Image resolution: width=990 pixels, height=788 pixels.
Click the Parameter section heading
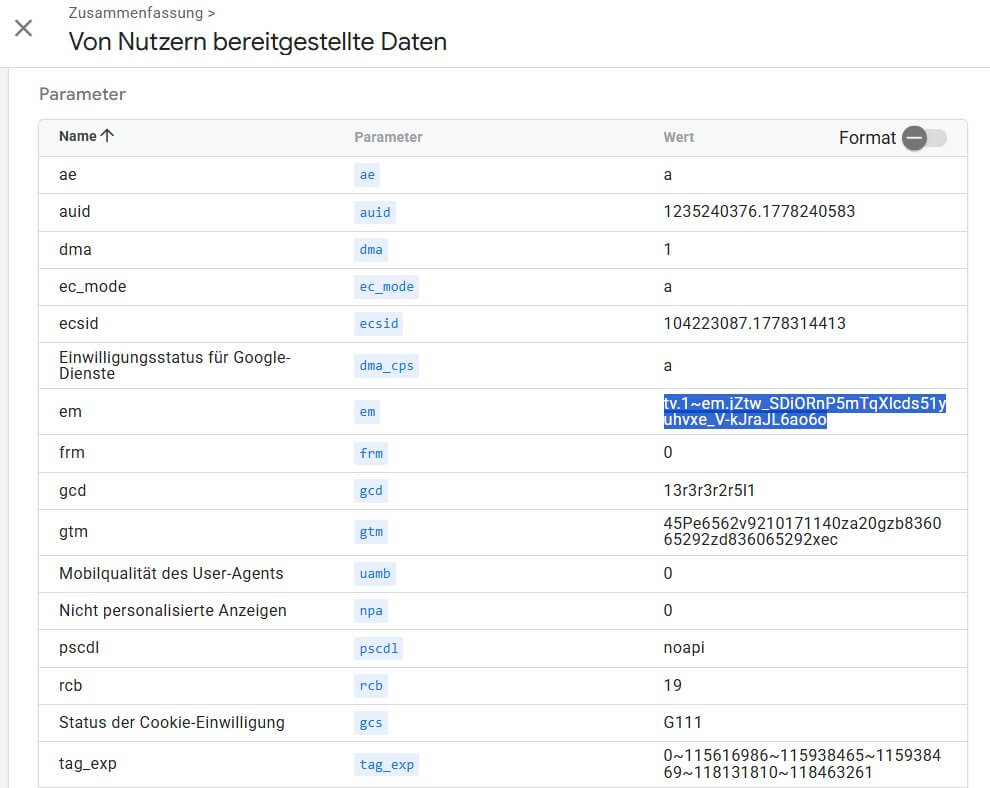coord(83,94)
